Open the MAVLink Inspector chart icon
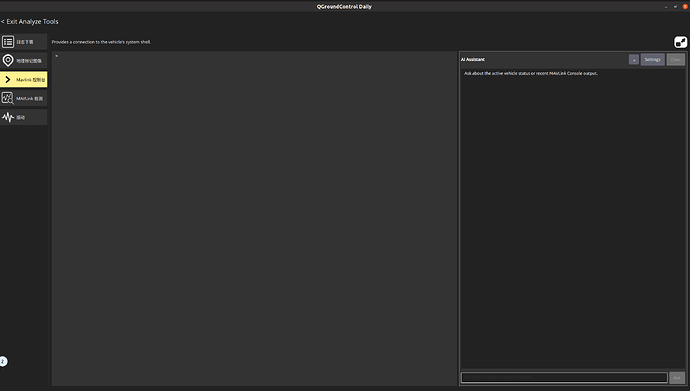This screenshot has width=690, height=391. [7, 98]
